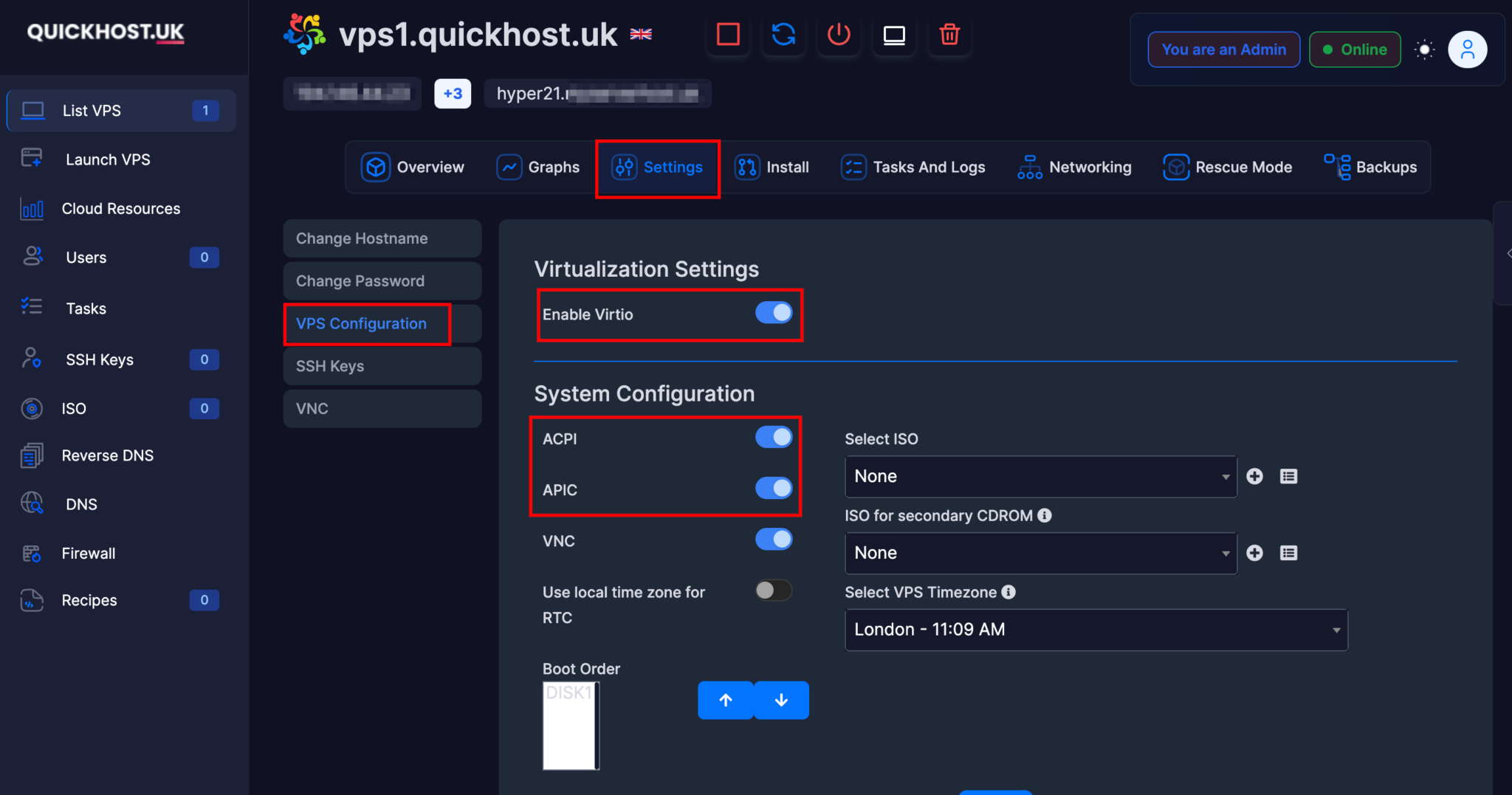This screenshot has width=1512, height=795.
Task: Toggle light/dark theme sun icon
Action: point(1424,49)
